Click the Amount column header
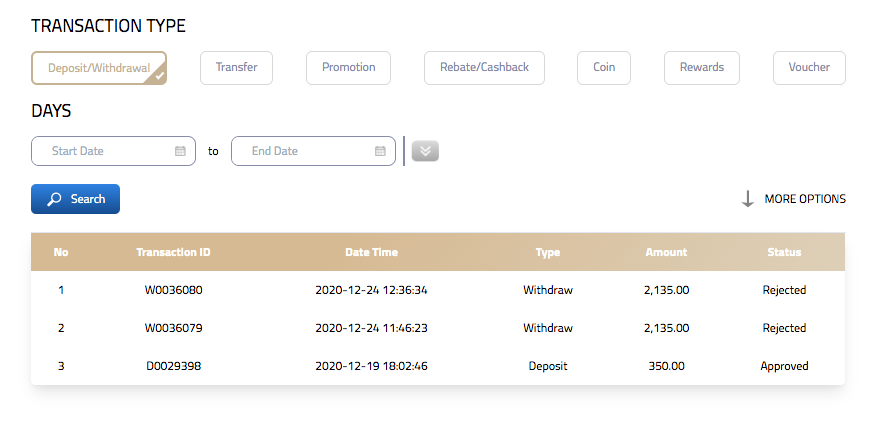Image resolution: width=870 pixels, height=437 pixels. click(666, 252)
